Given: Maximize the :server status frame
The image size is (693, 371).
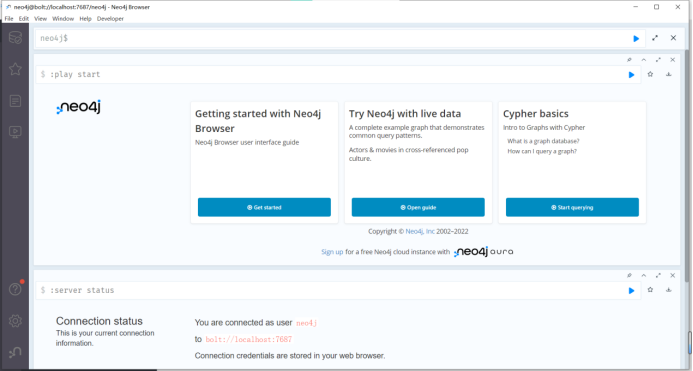Looking at the screenshot, I should coord(658,275).
